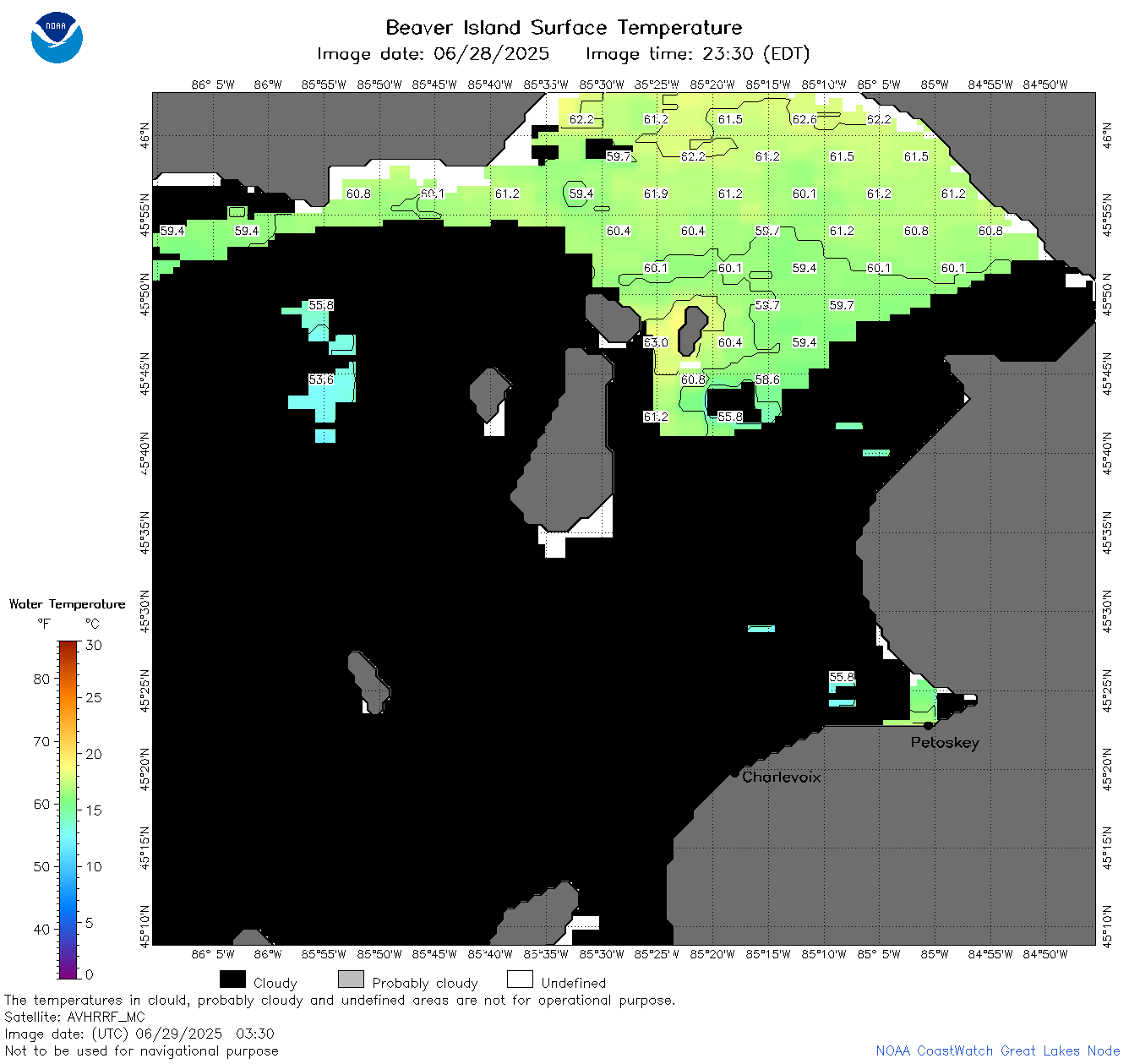Image resolution: width=1129 pixels, height=1064 pixels.
Task: Click the black Cloudy legend swatch
Action: pos(232,979)
